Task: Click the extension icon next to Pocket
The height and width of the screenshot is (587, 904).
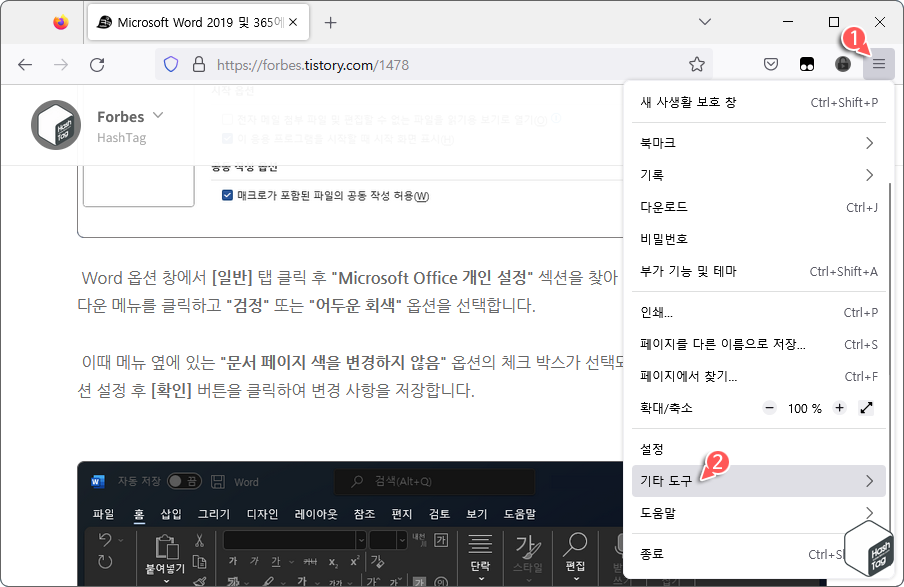Action: [807, 64]
